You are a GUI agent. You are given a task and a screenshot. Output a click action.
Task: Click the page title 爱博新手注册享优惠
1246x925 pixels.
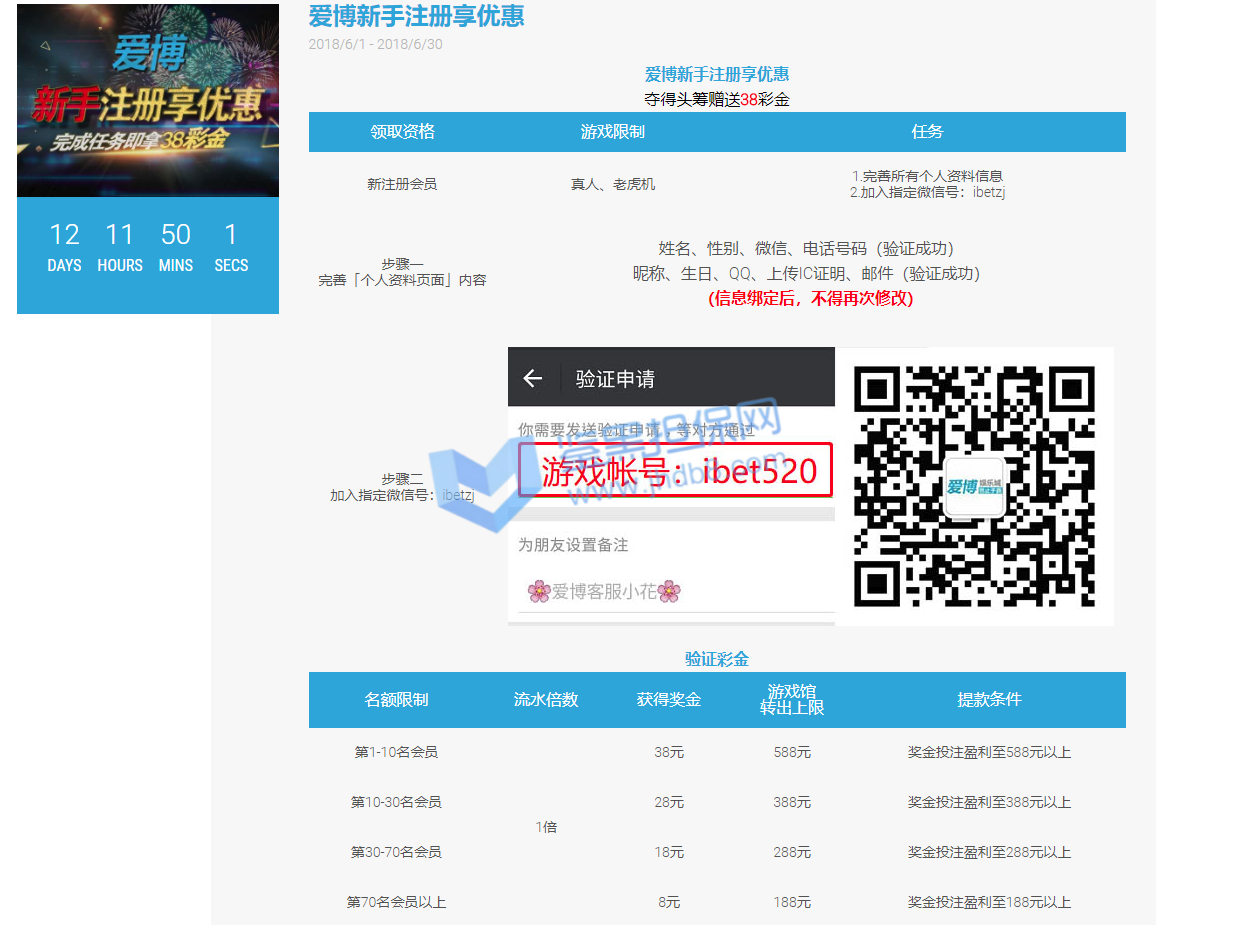click(416, 16)
